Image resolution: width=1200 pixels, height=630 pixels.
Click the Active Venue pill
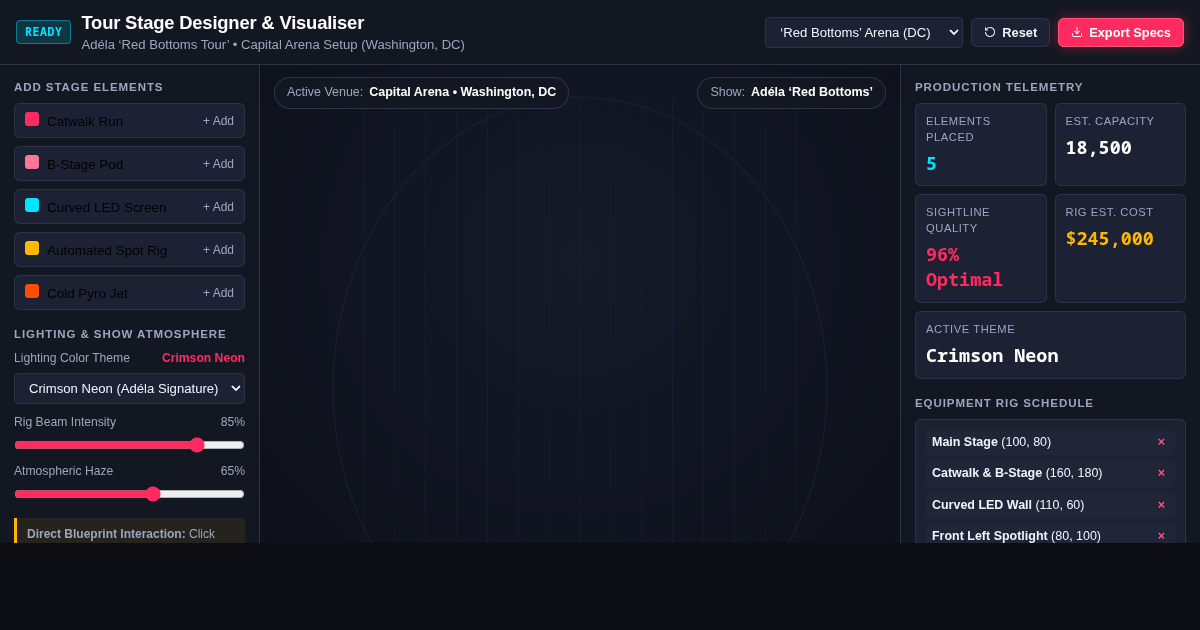click(x=421, y=93)
